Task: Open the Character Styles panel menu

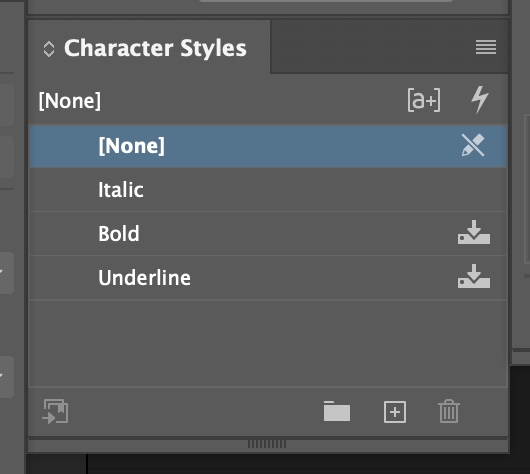Action: pos(486,47)
